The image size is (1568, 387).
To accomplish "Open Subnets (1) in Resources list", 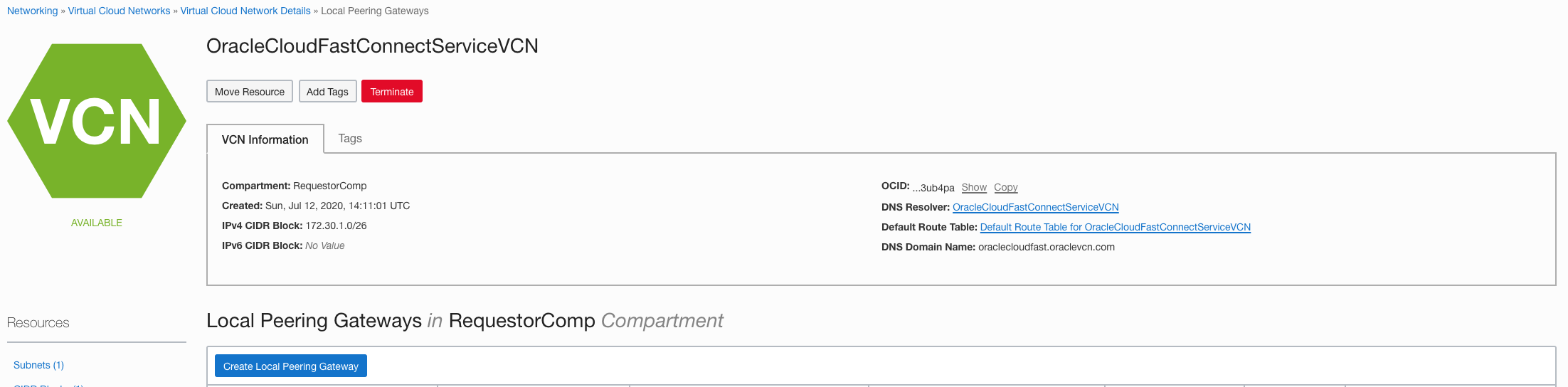I will coord(38,365).
